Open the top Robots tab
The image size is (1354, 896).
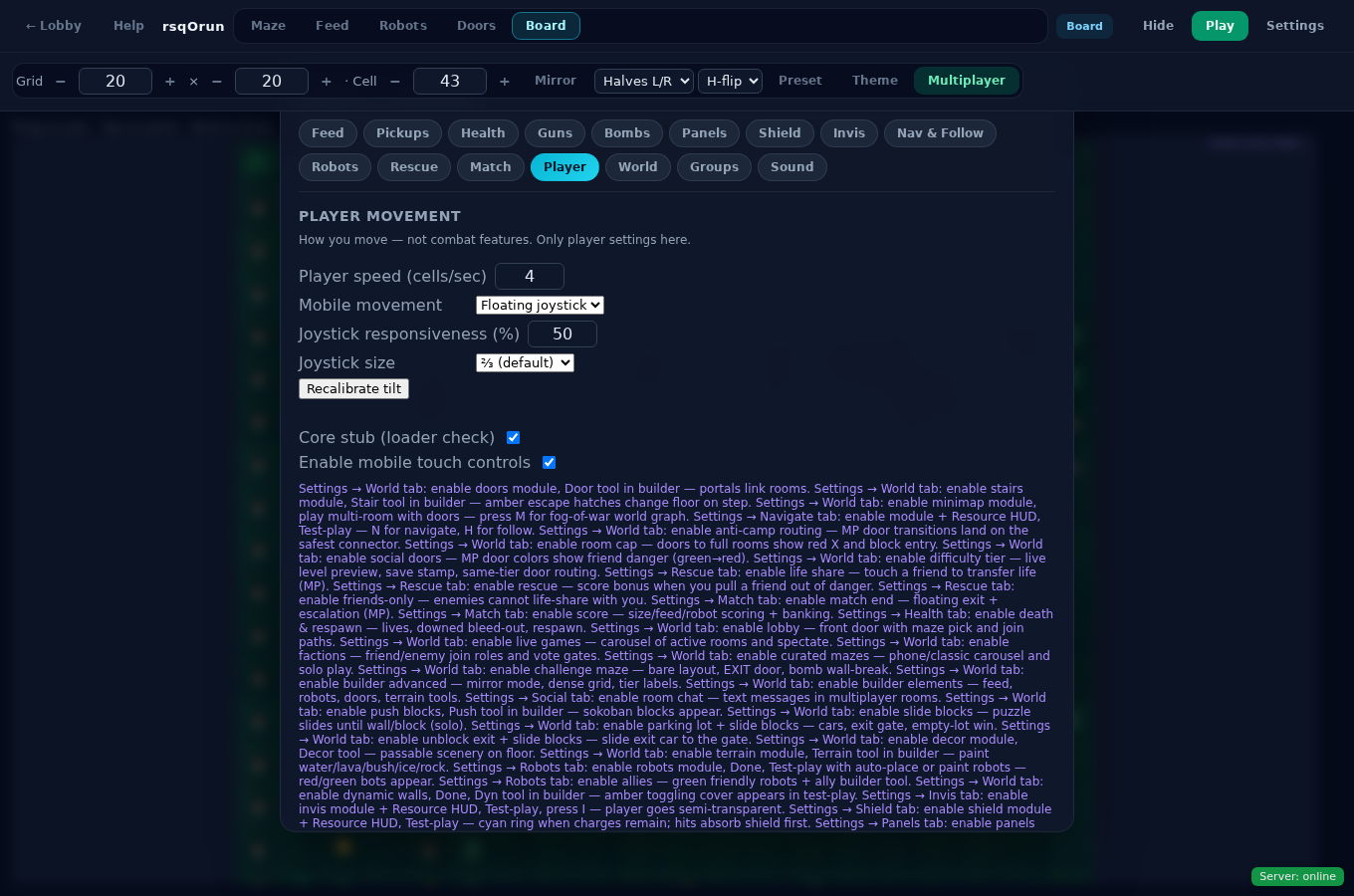[x=403, y=26]
